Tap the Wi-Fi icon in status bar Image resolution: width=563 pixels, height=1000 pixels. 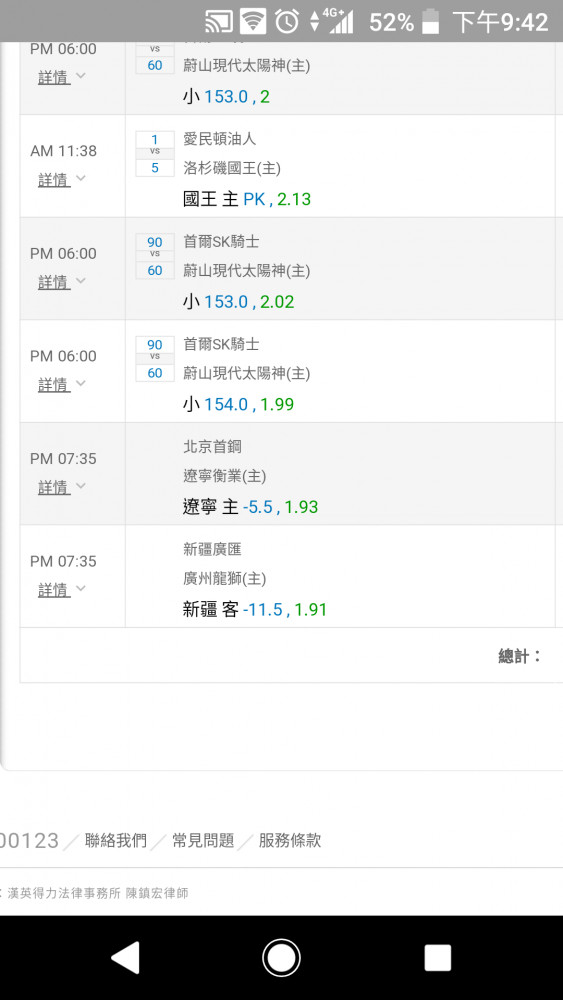pos(253,22)
